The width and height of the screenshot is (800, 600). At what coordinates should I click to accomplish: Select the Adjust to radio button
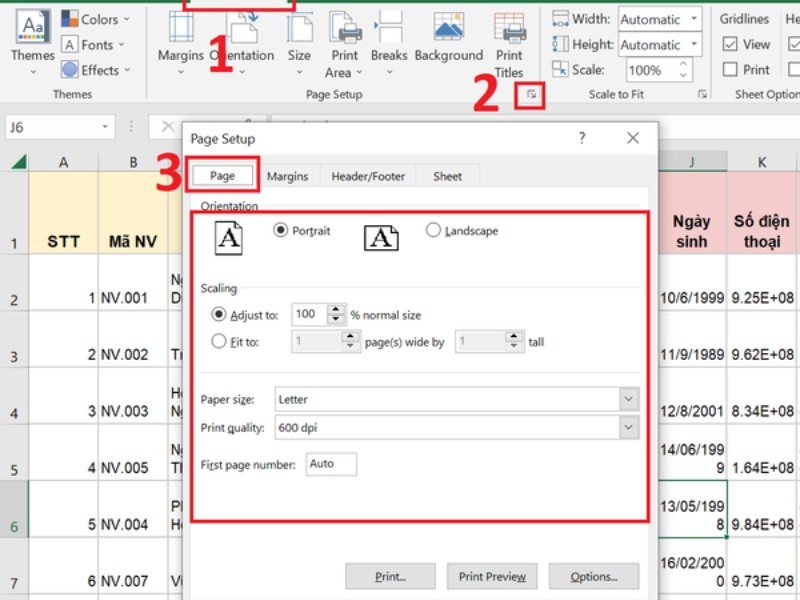click(218, 314)
